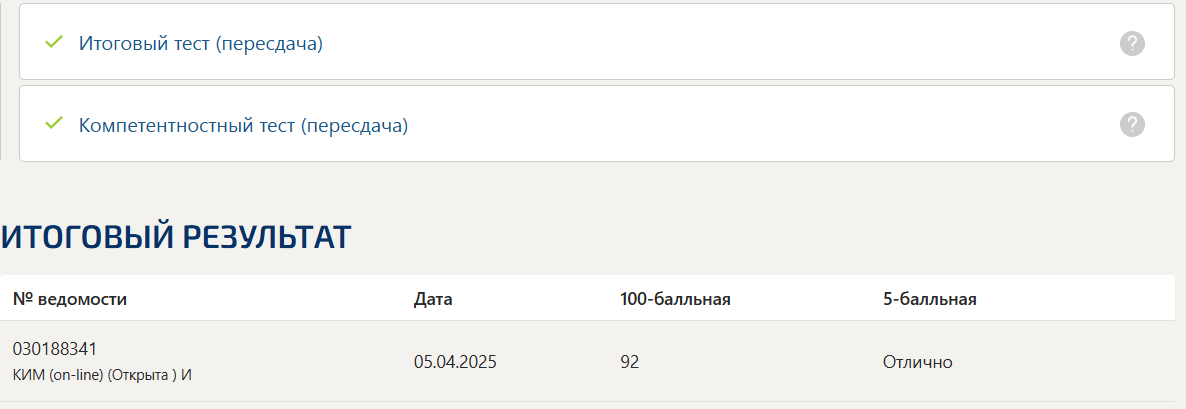Select the Итоговый тест (пересдача) card panel
The width and height of the screenshot is (1186, 409).
pos(597,42)
